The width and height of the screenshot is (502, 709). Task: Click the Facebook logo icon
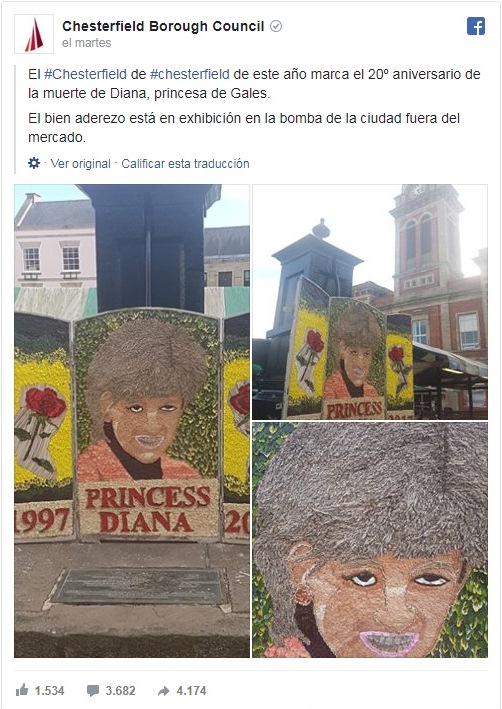tap(476, 26)
